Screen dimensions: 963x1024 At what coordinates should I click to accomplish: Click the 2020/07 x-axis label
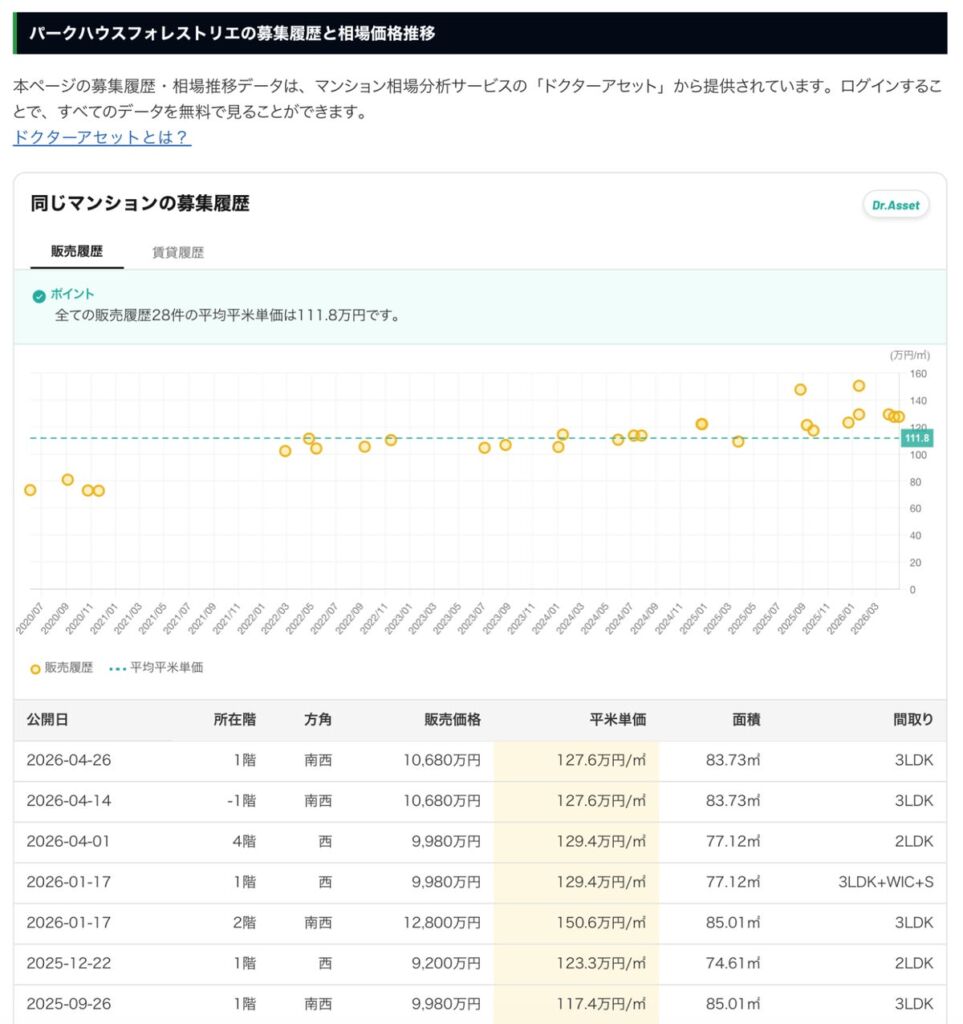point(29,618)
